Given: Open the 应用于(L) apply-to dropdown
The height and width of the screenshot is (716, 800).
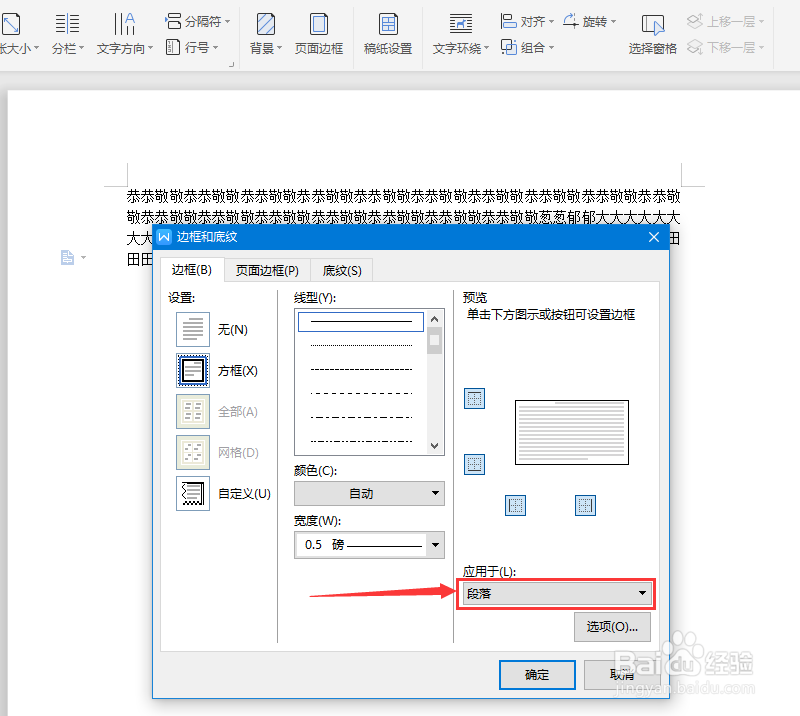Looking at the screenshot, I should click(556, 594).
